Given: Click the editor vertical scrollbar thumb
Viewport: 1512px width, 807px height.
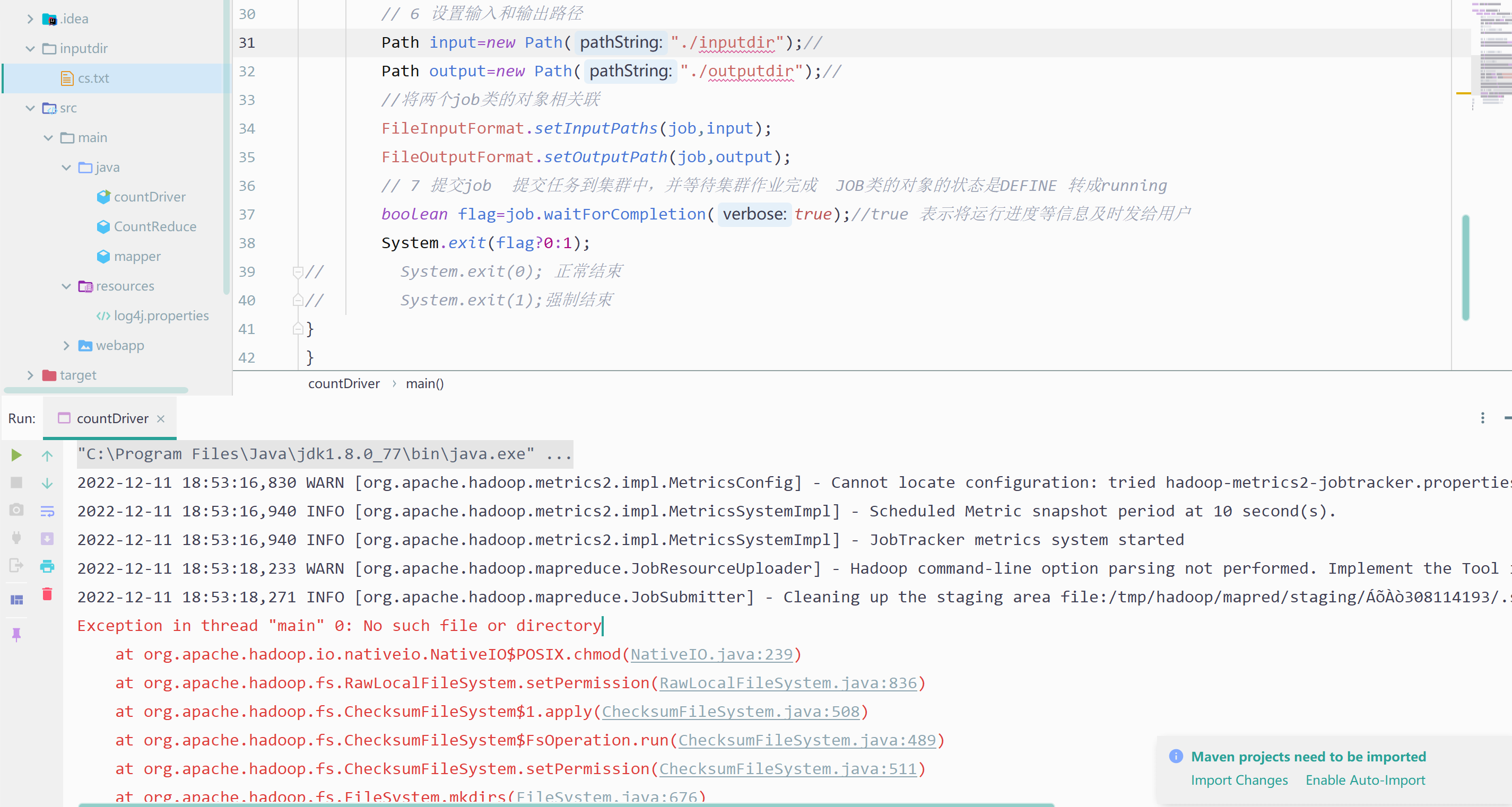Looking at the screenshot, I should 1465,267.
